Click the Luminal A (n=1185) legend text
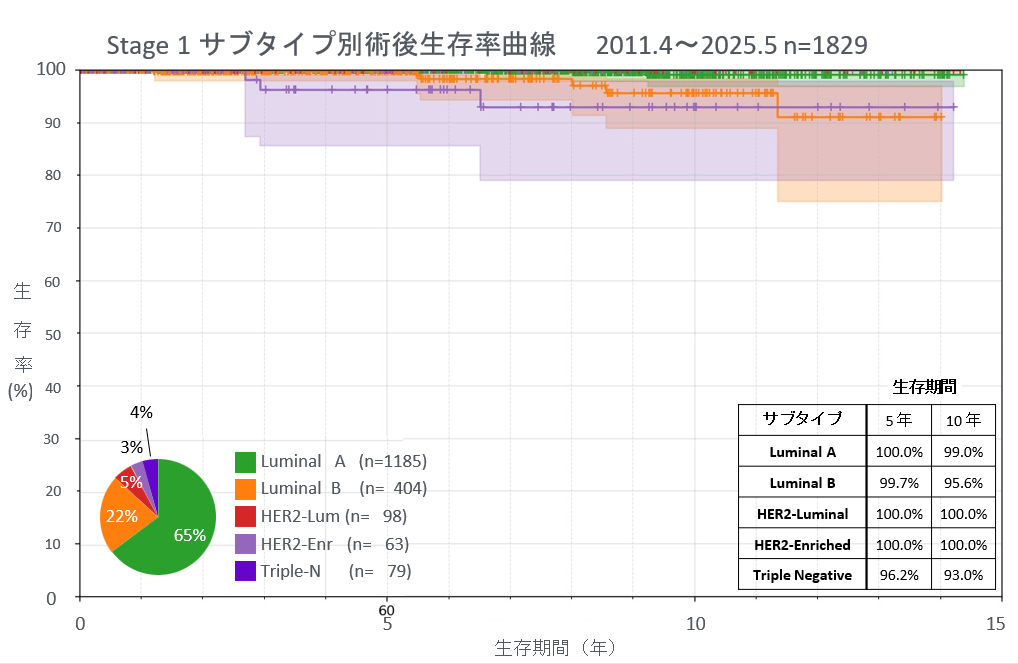This screenshot has height=664, width=1018. coord(344,462)
